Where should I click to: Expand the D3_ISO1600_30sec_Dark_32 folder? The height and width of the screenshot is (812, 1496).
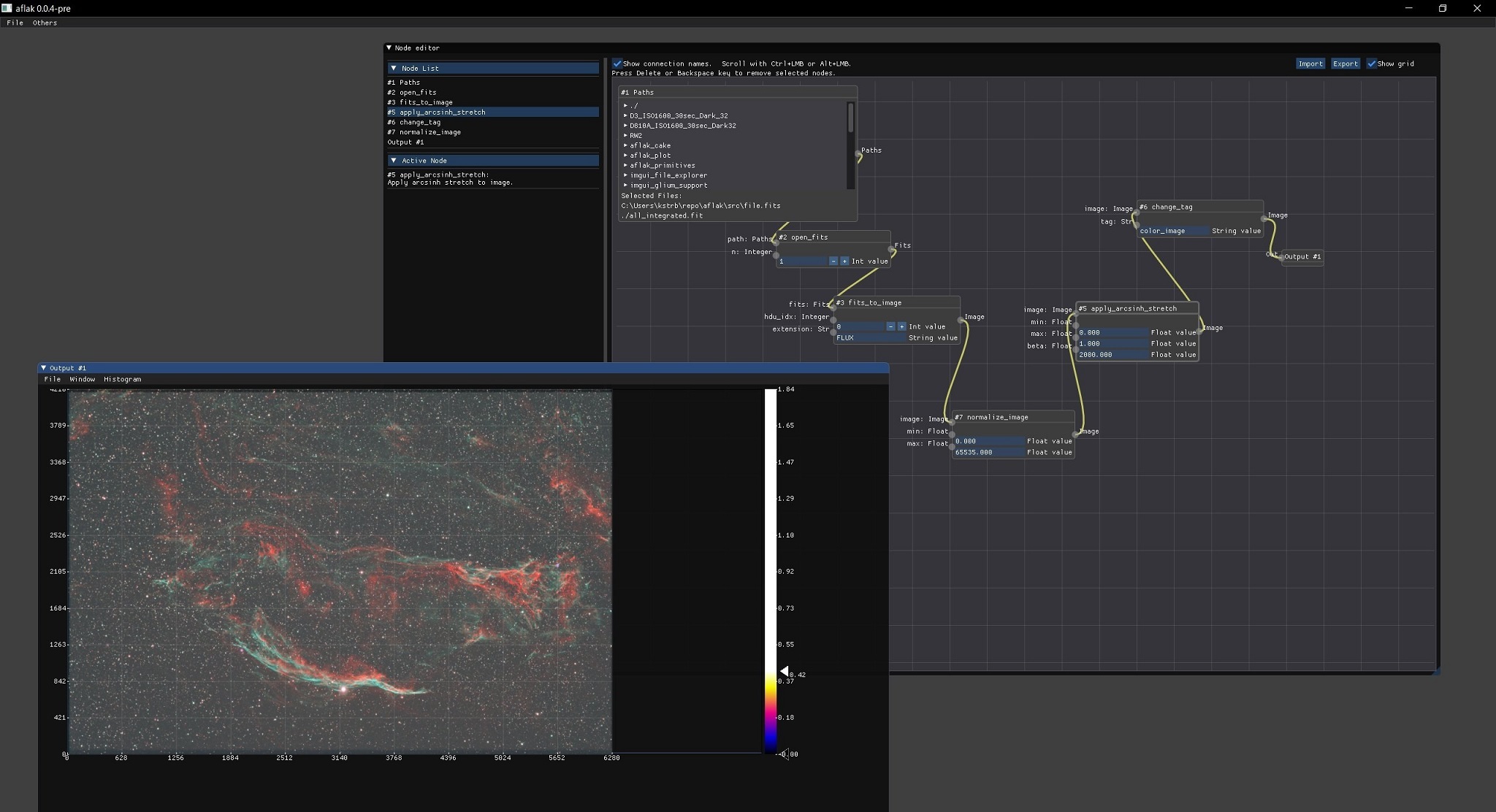coord(625,115)
